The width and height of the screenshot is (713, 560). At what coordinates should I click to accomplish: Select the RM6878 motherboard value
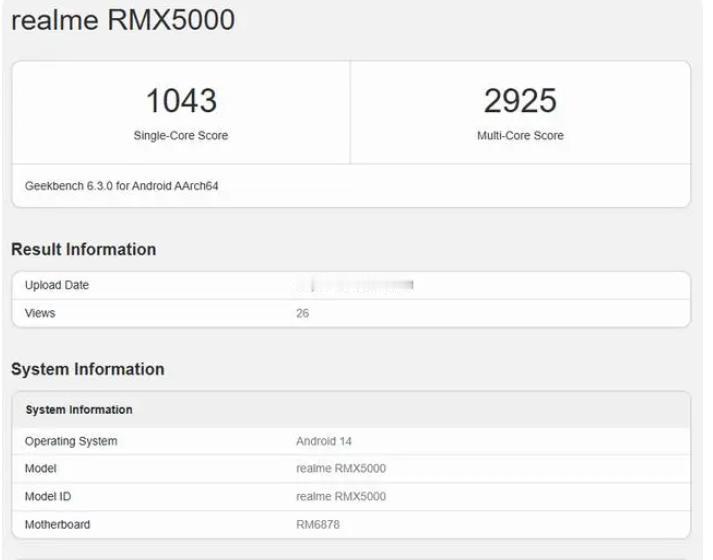pyautogui.click(x=318, y=525)
